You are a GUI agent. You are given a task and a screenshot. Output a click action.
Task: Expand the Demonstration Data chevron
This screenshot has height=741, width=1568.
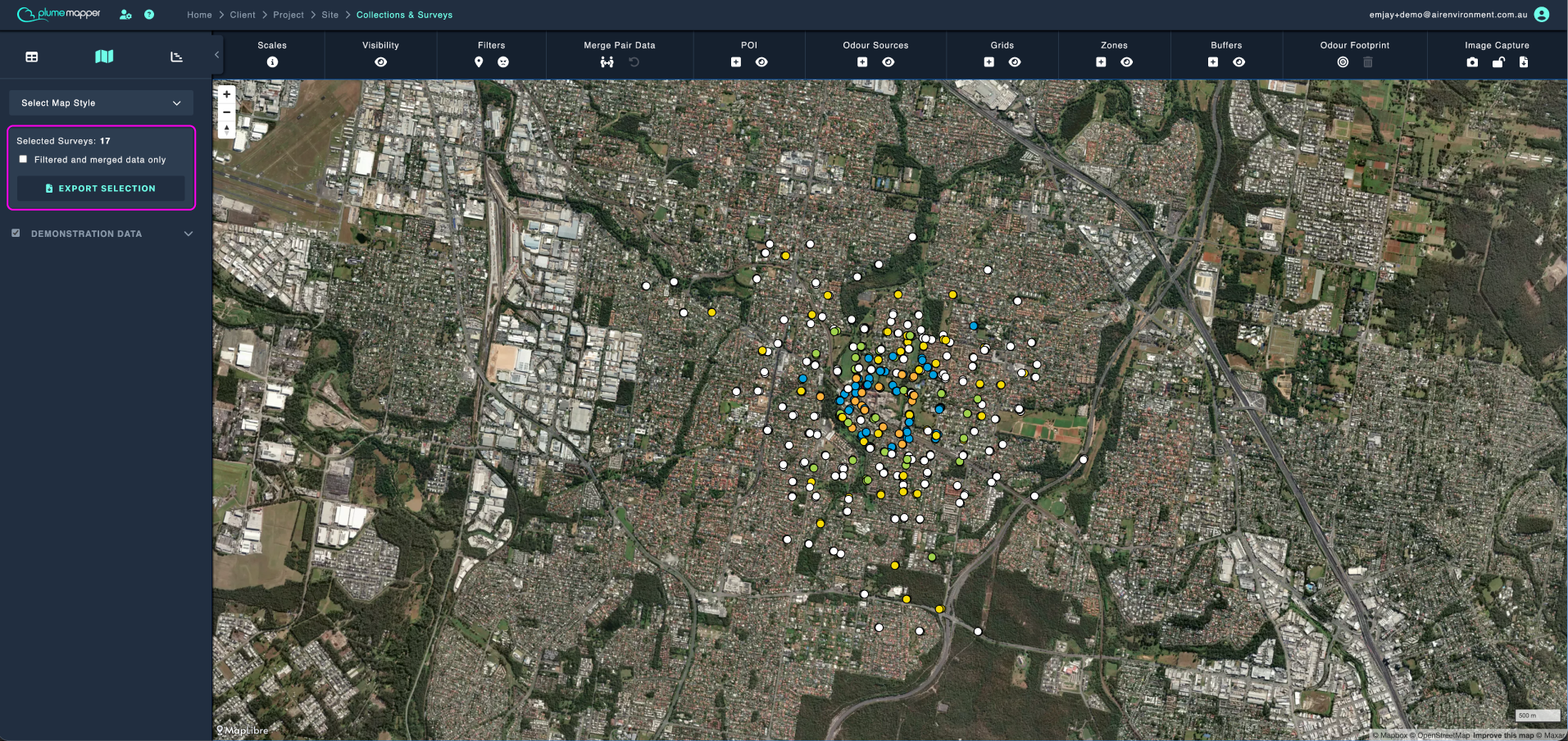(x=189, y=234)
